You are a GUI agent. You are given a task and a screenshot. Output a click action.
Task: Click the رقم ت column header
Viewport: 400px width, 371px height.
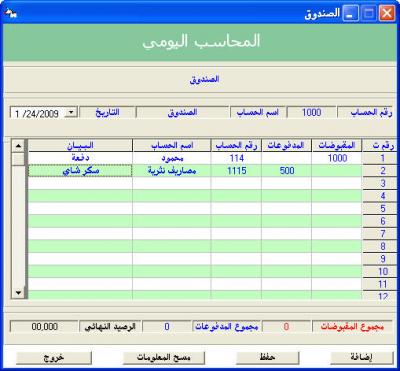(x=380, y=145)
